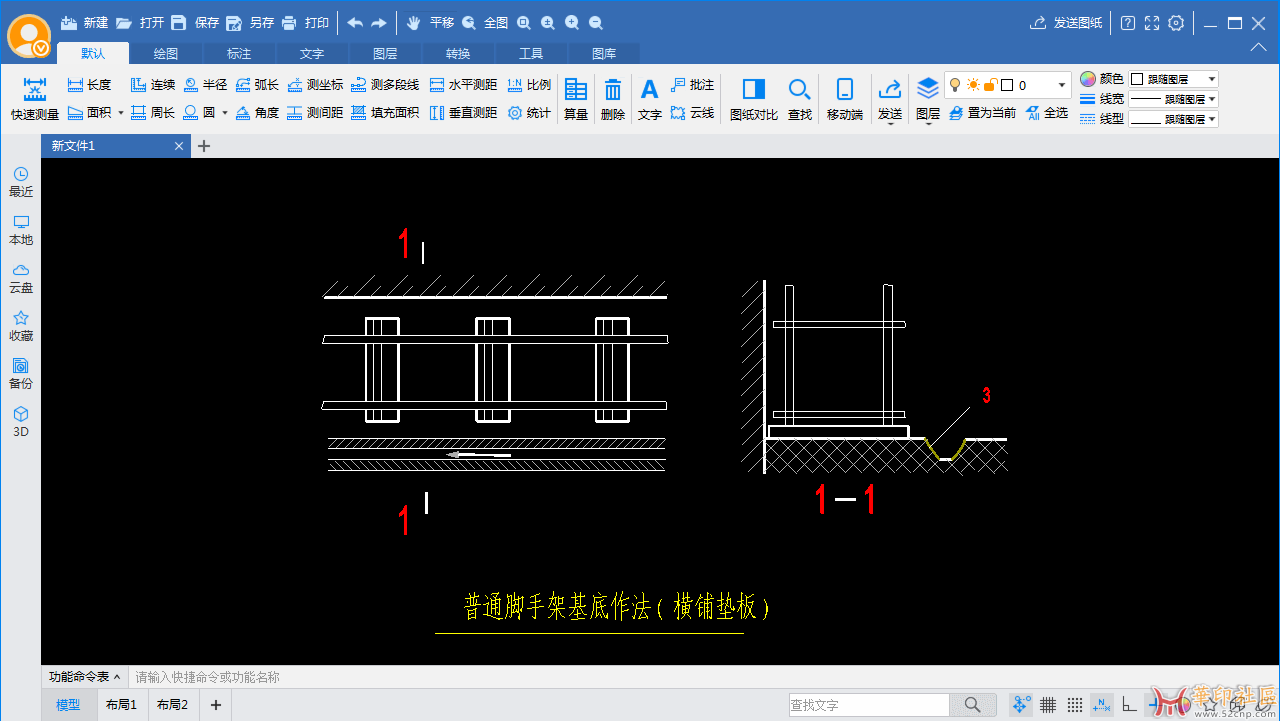
Task: Open the Text (文字) ribbon tab
Action: (312, 54)
